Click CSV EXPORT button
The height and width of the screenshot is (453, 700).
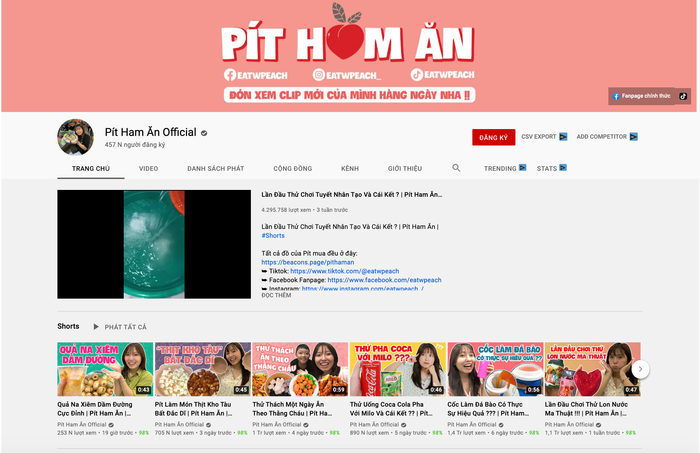click(x=544, y=137)
